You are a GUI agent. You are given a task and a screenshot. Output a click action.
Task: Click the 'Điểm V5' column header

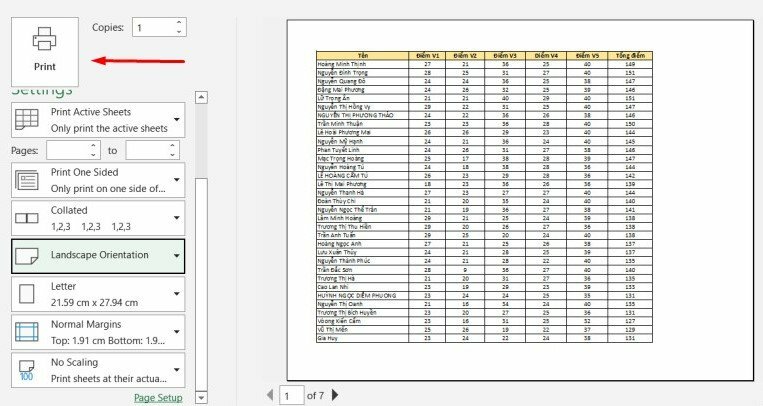tap(587, 55)
